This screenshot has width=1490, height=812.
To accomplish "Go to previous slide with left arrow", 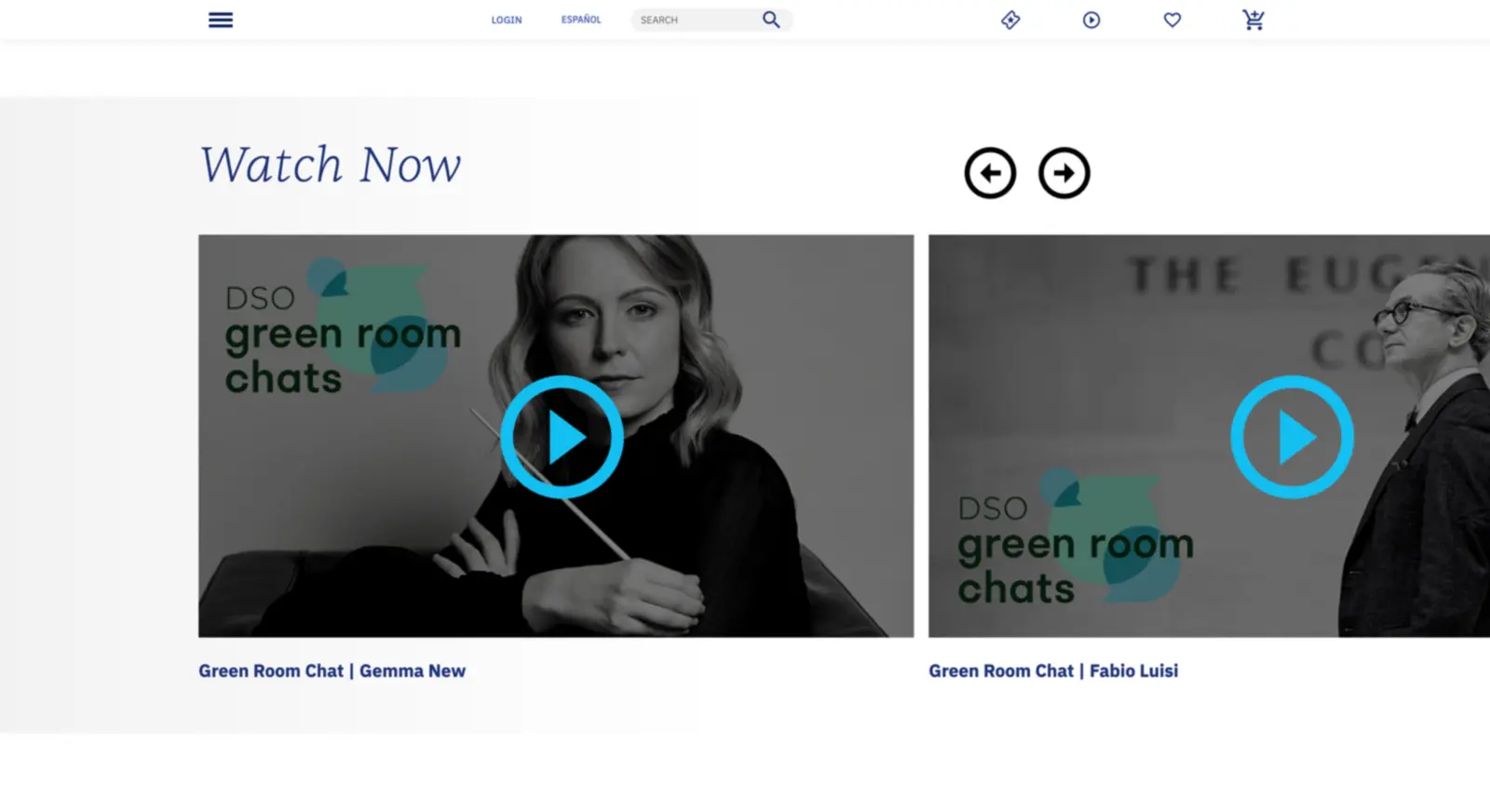I will click(990, 173).
